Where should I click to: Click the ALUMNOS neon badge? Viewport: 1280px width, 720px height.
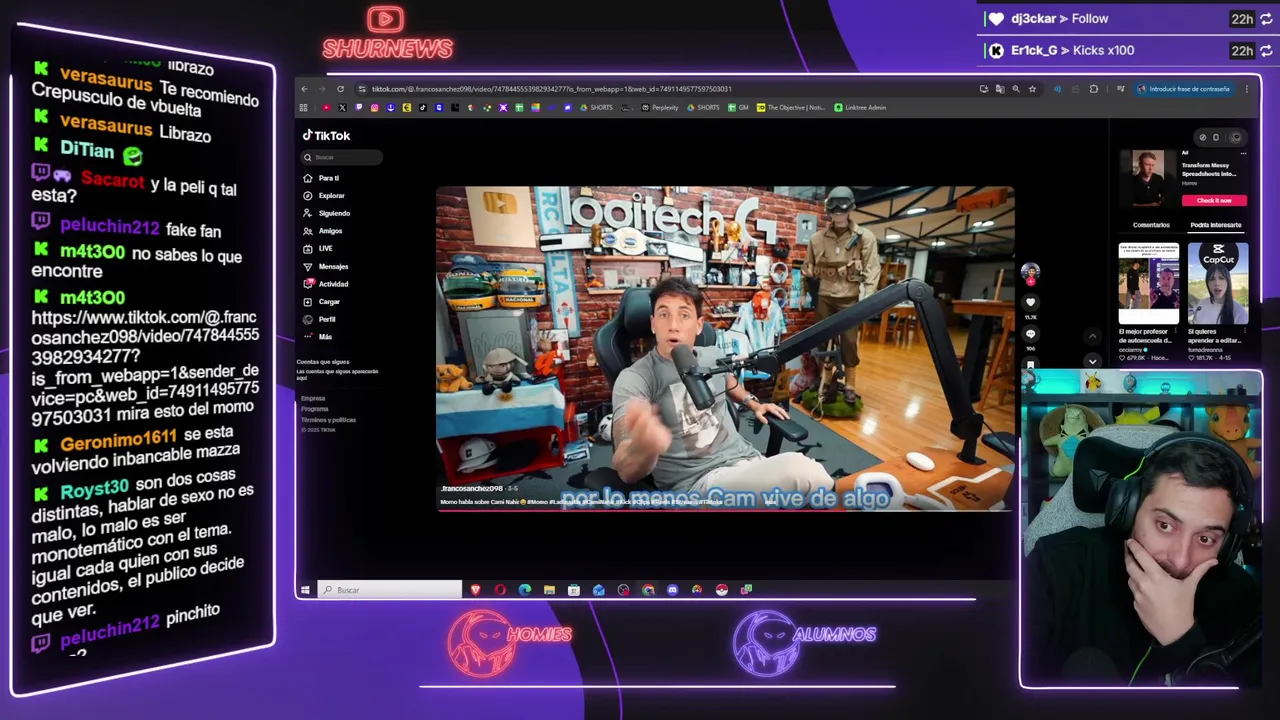(805, 643)
